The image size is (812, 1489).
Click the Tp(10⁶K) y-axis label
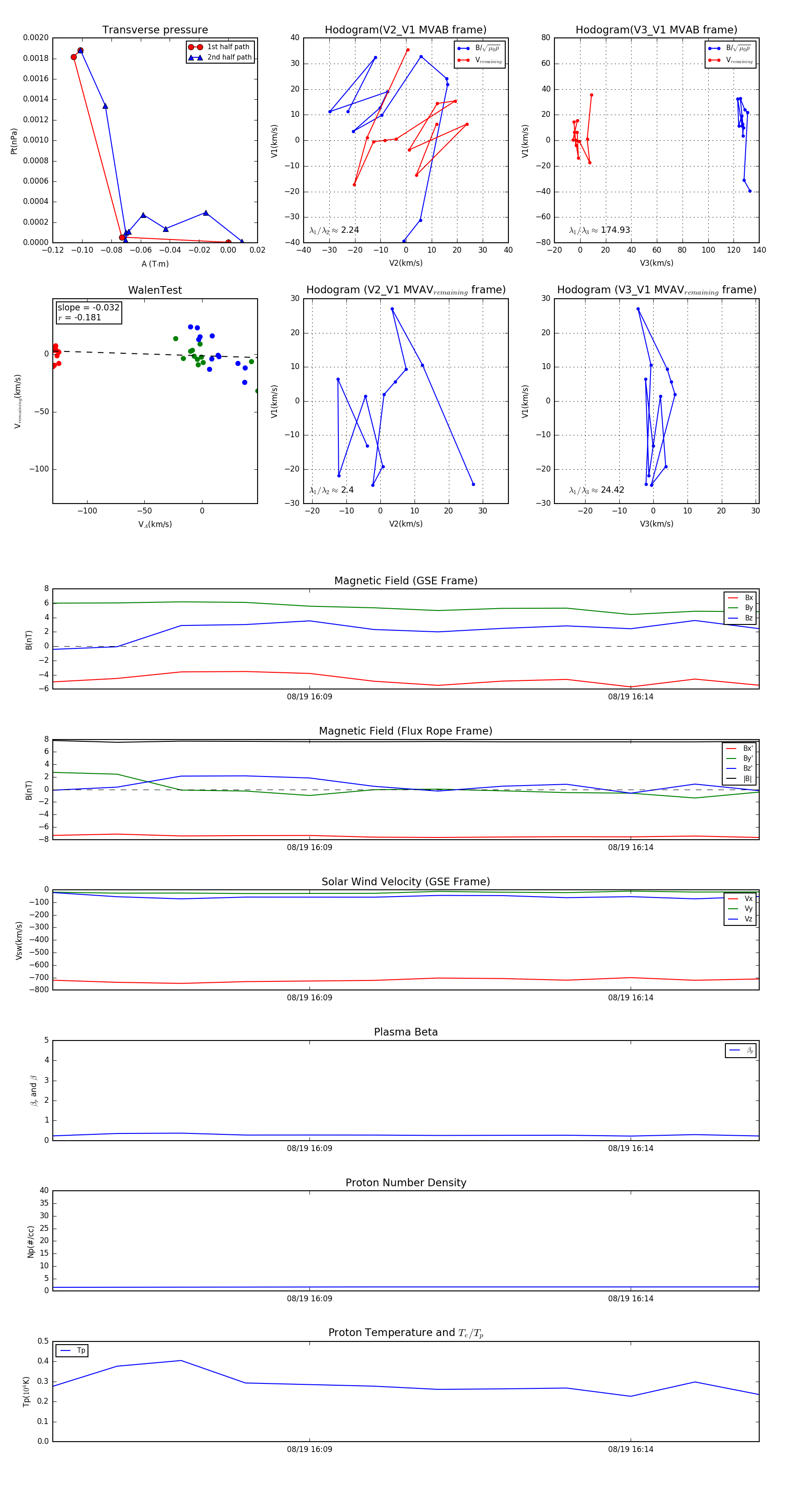(26, 1392)
